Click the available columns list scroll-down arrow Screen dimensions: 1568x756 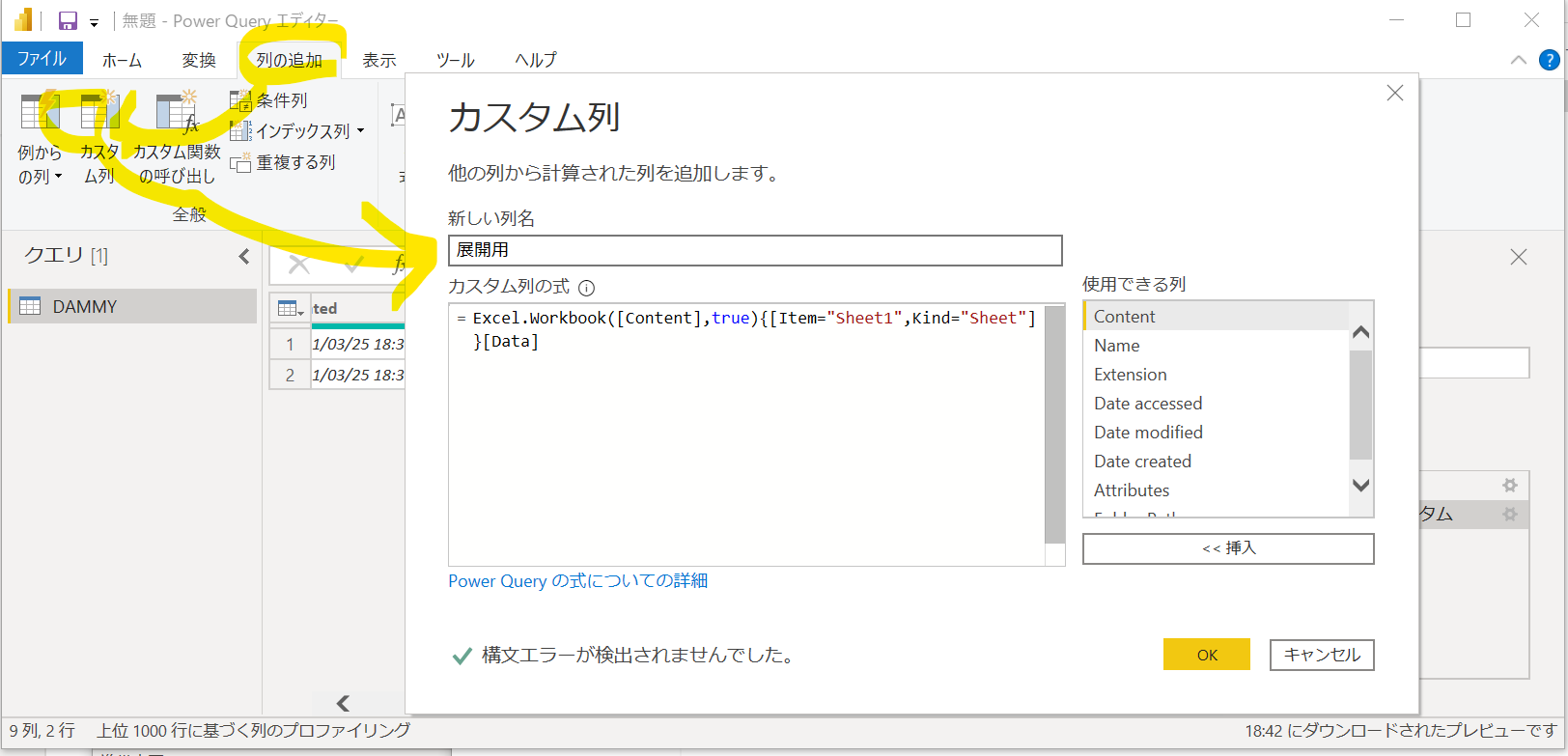1361,486
